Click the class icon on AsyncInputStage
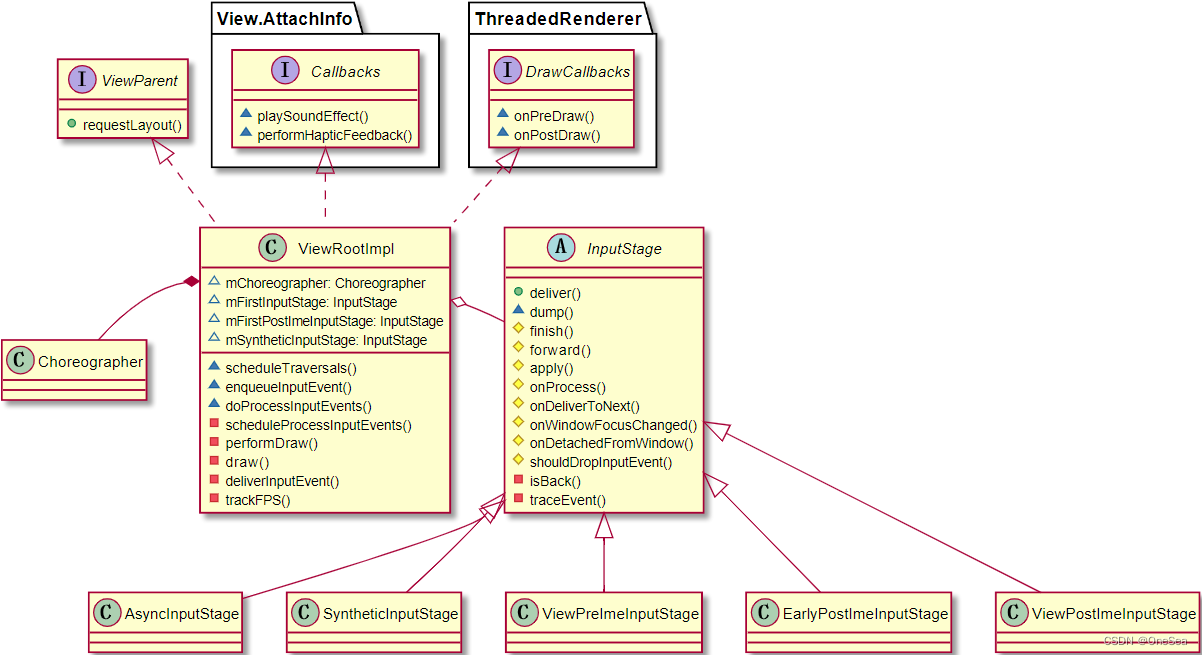 (106, 613)
